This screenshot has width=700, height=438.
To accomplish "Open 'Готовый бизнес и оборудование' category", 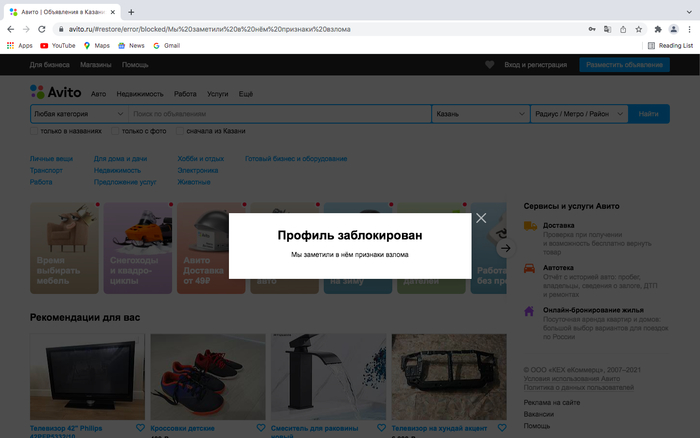I will (296, 159).
